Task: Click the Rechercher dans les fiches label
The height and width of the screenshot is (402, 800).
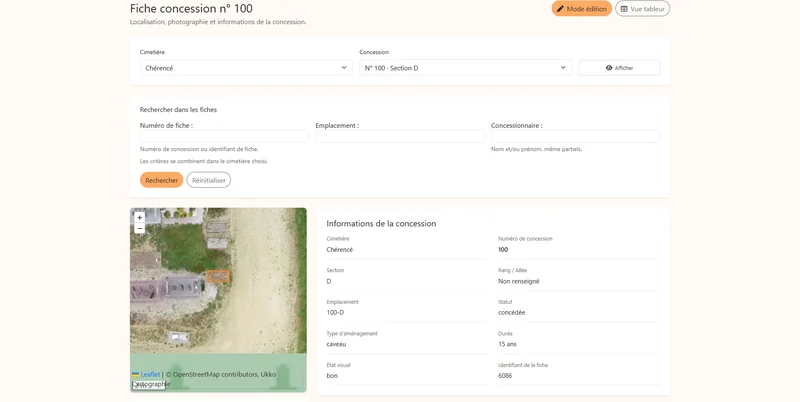Action: (x=178, y=110)
